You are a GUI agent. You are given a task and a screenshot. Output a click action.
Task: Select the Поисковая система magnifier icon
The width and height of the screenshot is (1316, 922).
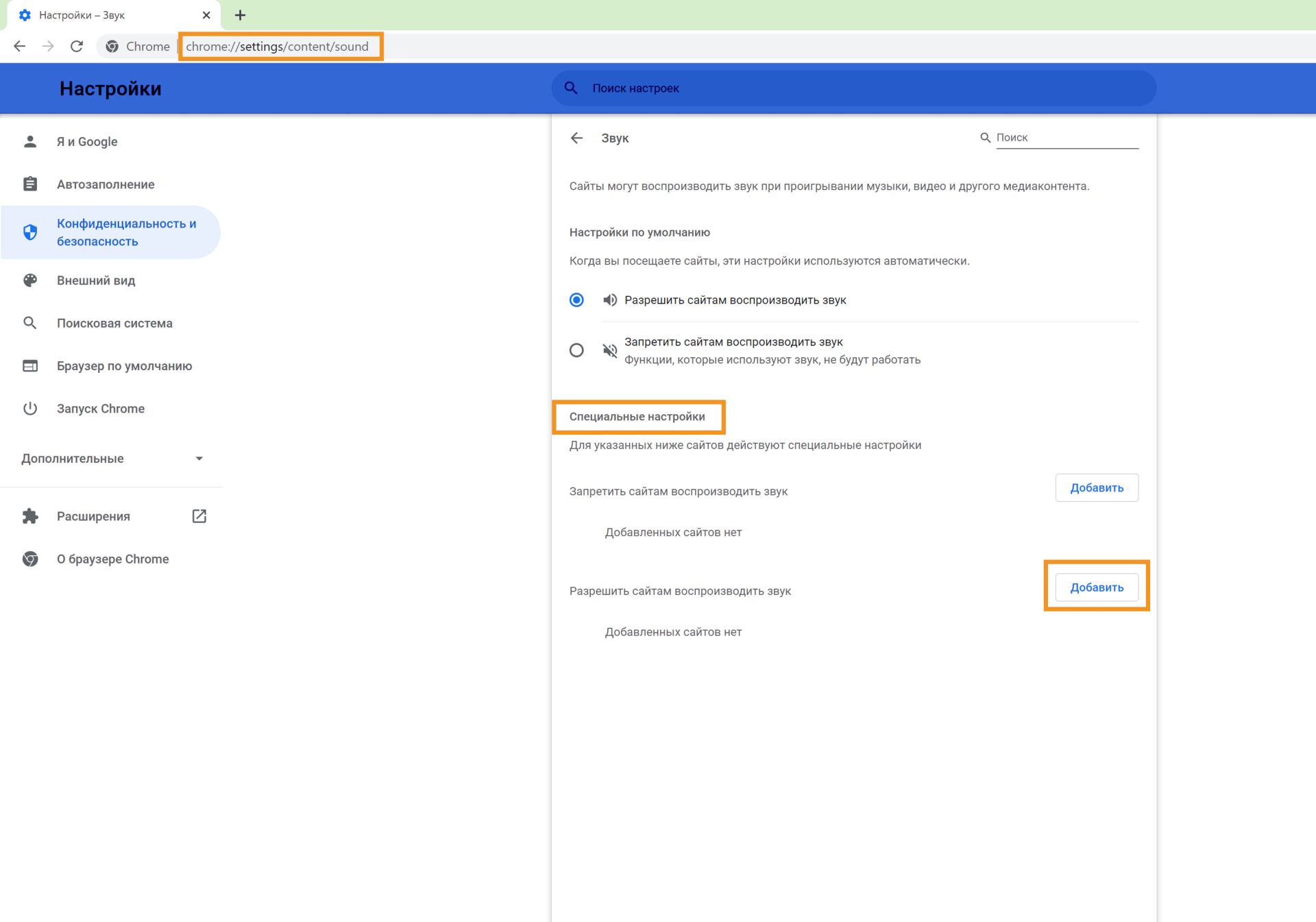click(x=30, y=323)
